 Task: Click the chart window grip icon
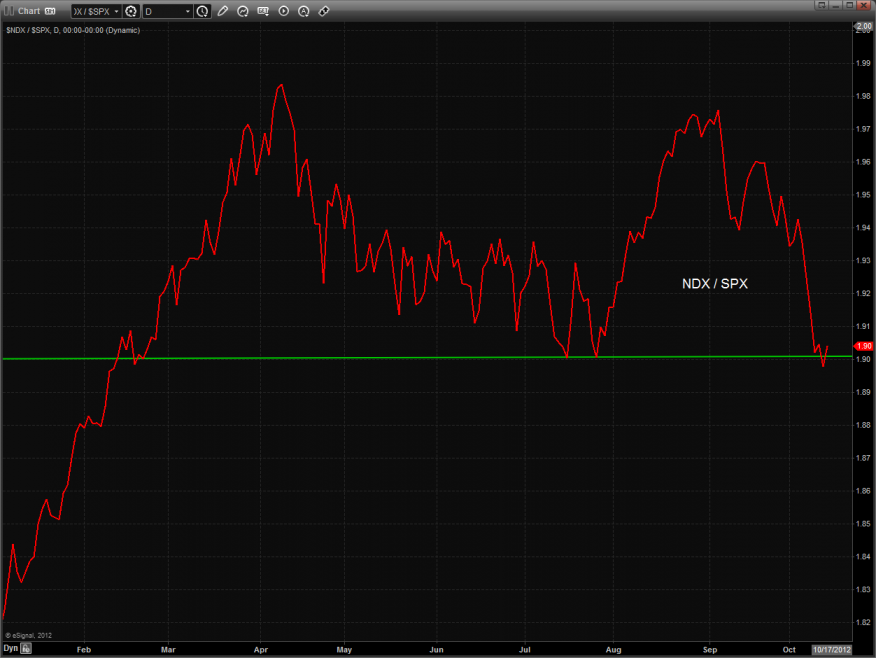[9, 11]
